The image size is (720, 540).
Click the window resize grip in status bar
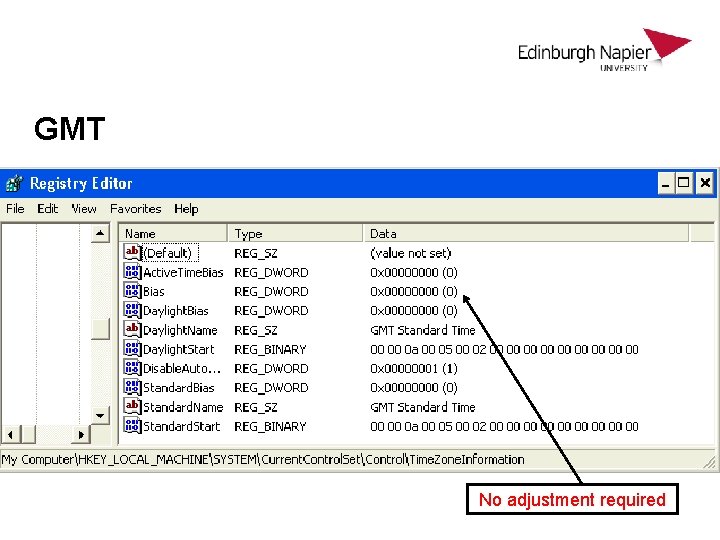point(710,462)
